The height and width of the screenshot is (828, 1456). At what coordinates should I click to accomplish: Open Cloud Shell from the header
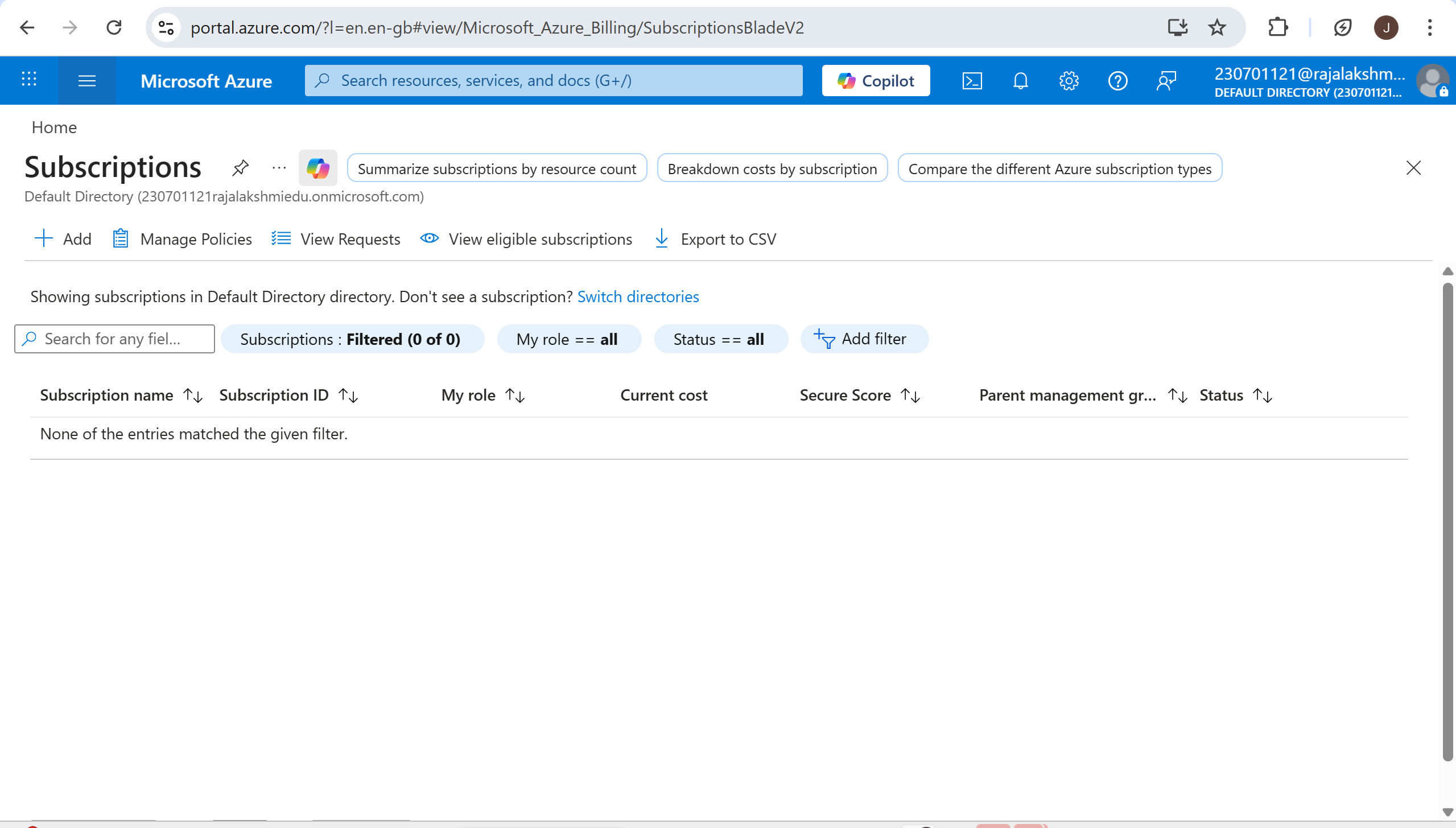(972, 81)
